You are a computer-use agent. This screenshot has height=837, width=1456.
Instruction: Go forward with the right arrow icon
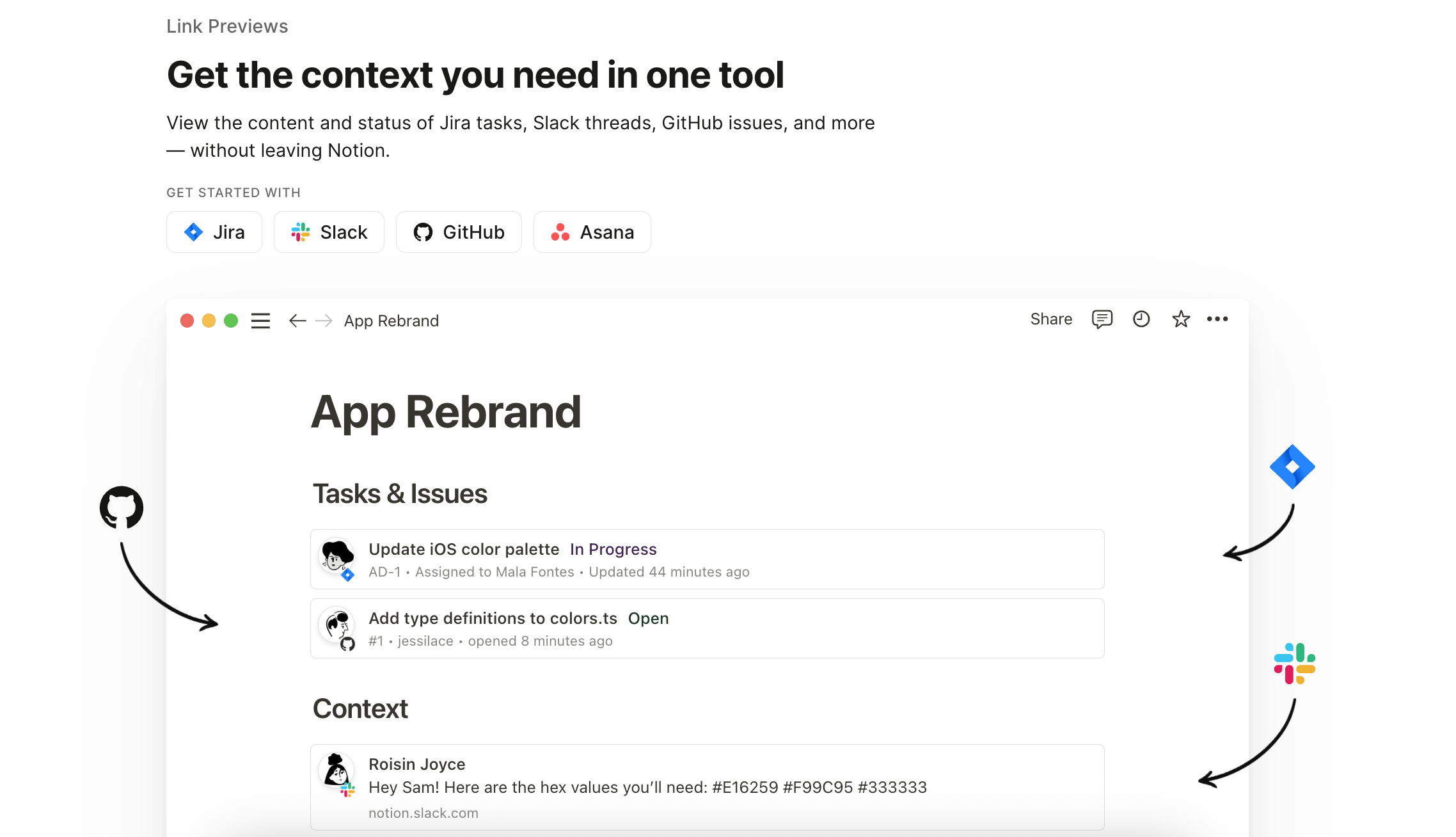coord(324,321)
